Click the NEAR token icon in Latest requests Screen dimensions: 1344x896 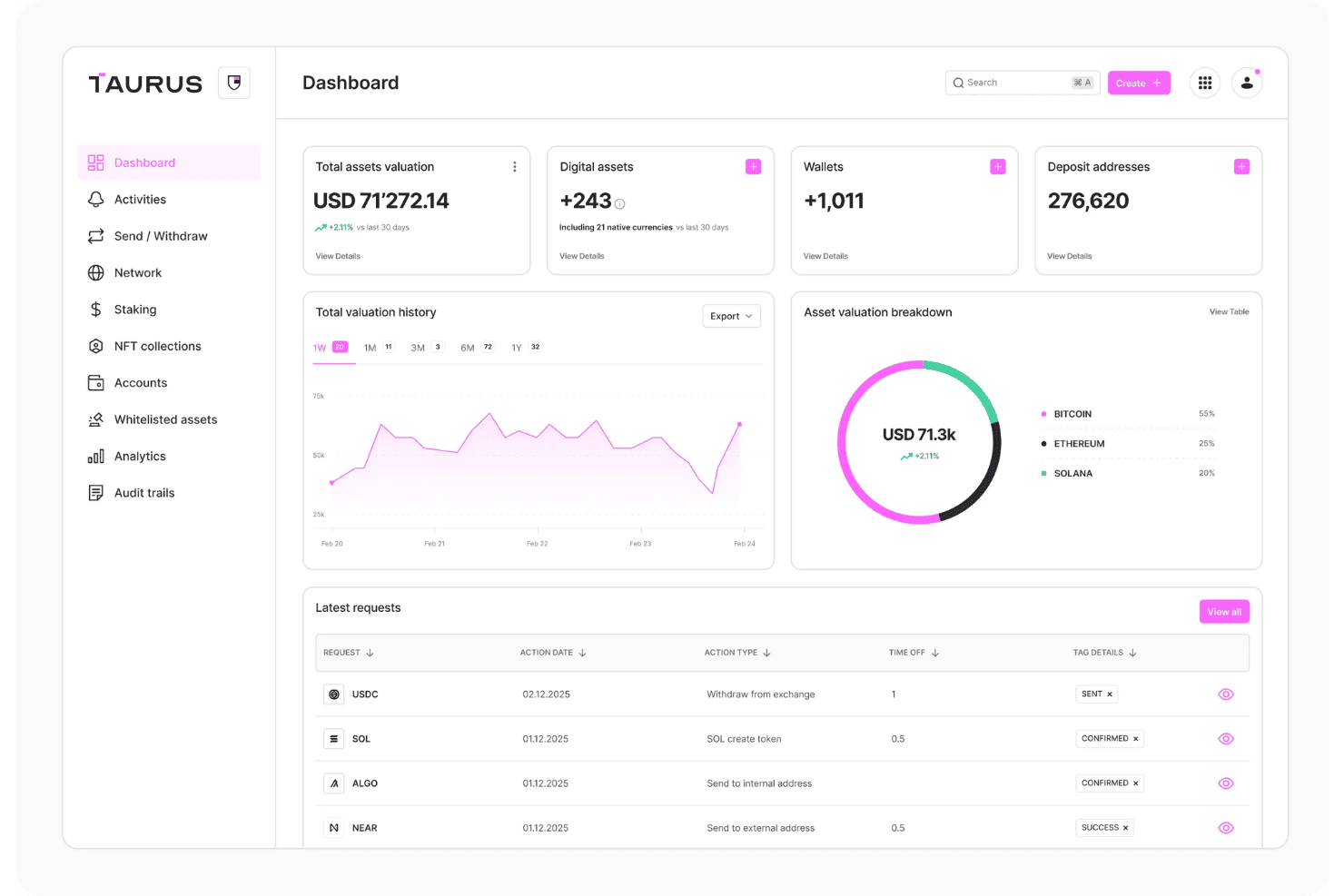click(334, 828)
